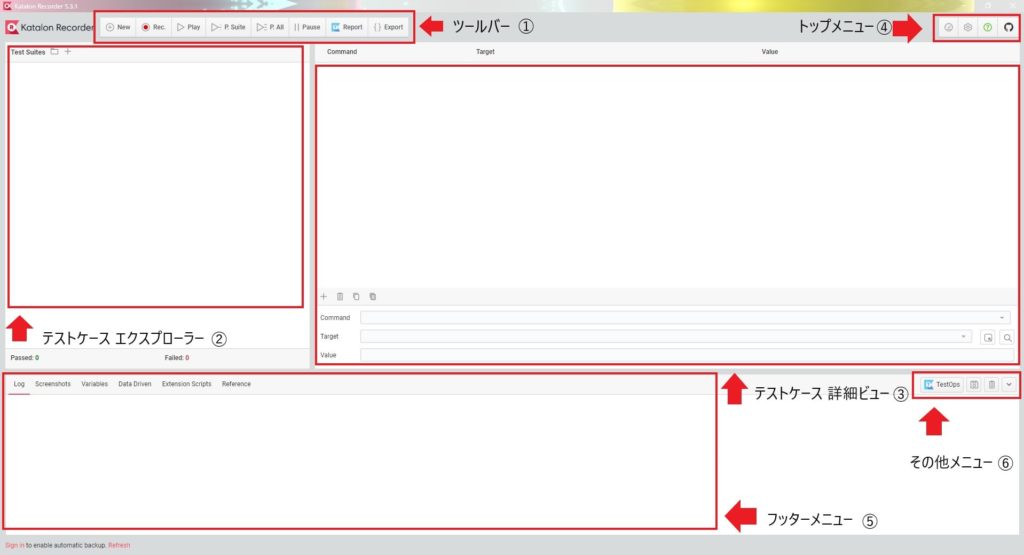This screenshot has height=555, width=1024.
Task: Expand the Command dropdown field
Action: click(x=684, y=317)
